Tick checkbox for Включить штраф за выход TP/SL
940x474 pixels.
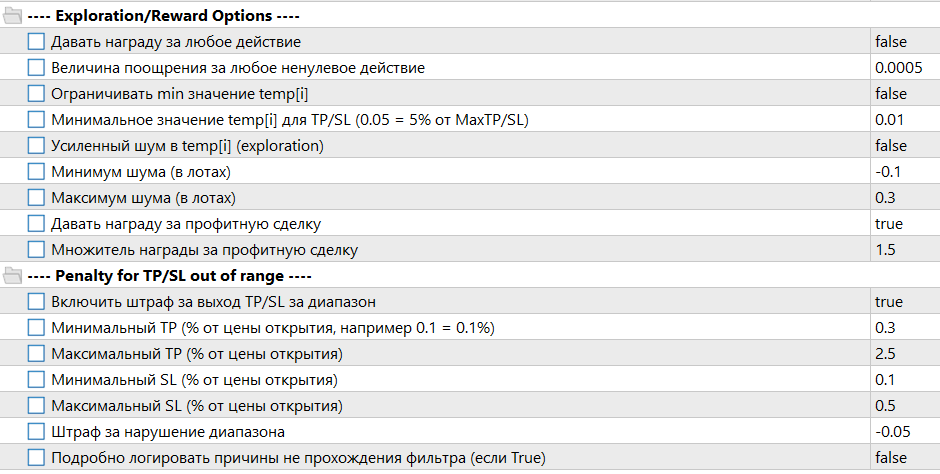[36, 301]
